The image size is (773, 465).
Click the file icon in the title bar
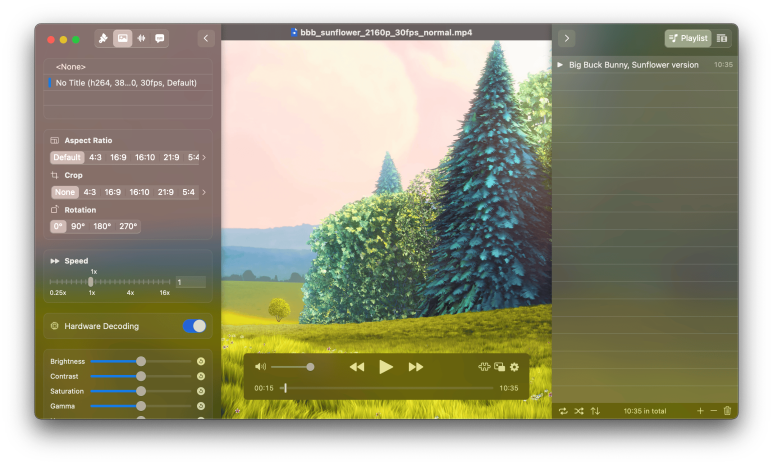point(294,33)
